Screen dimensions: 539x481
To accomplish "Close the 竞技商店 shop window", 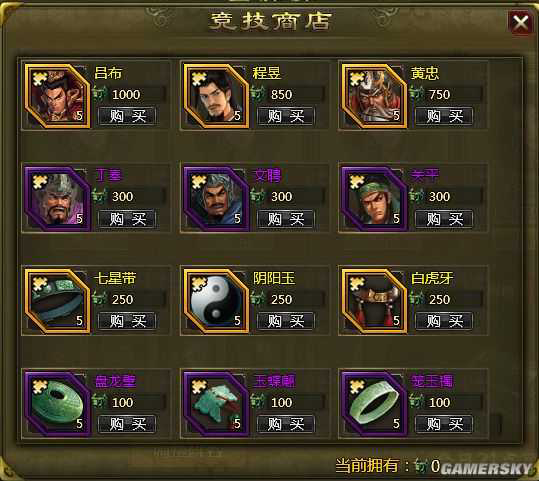I will pos(521,23).
